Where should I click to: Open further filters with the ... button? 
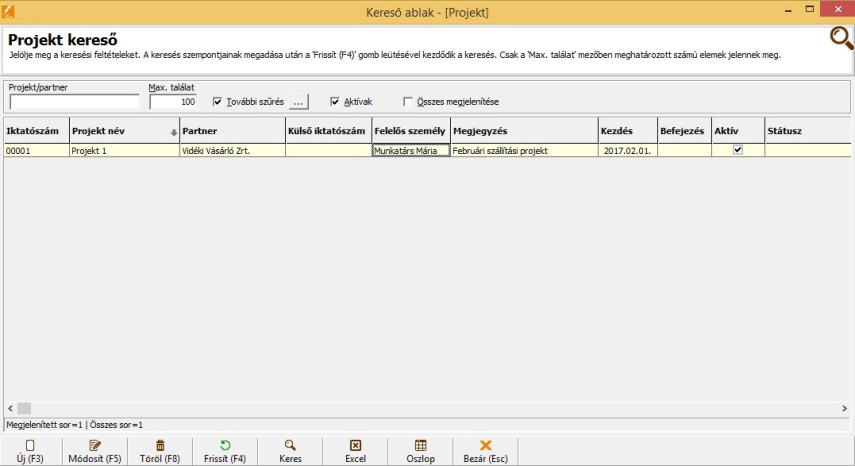coord(299,101)
